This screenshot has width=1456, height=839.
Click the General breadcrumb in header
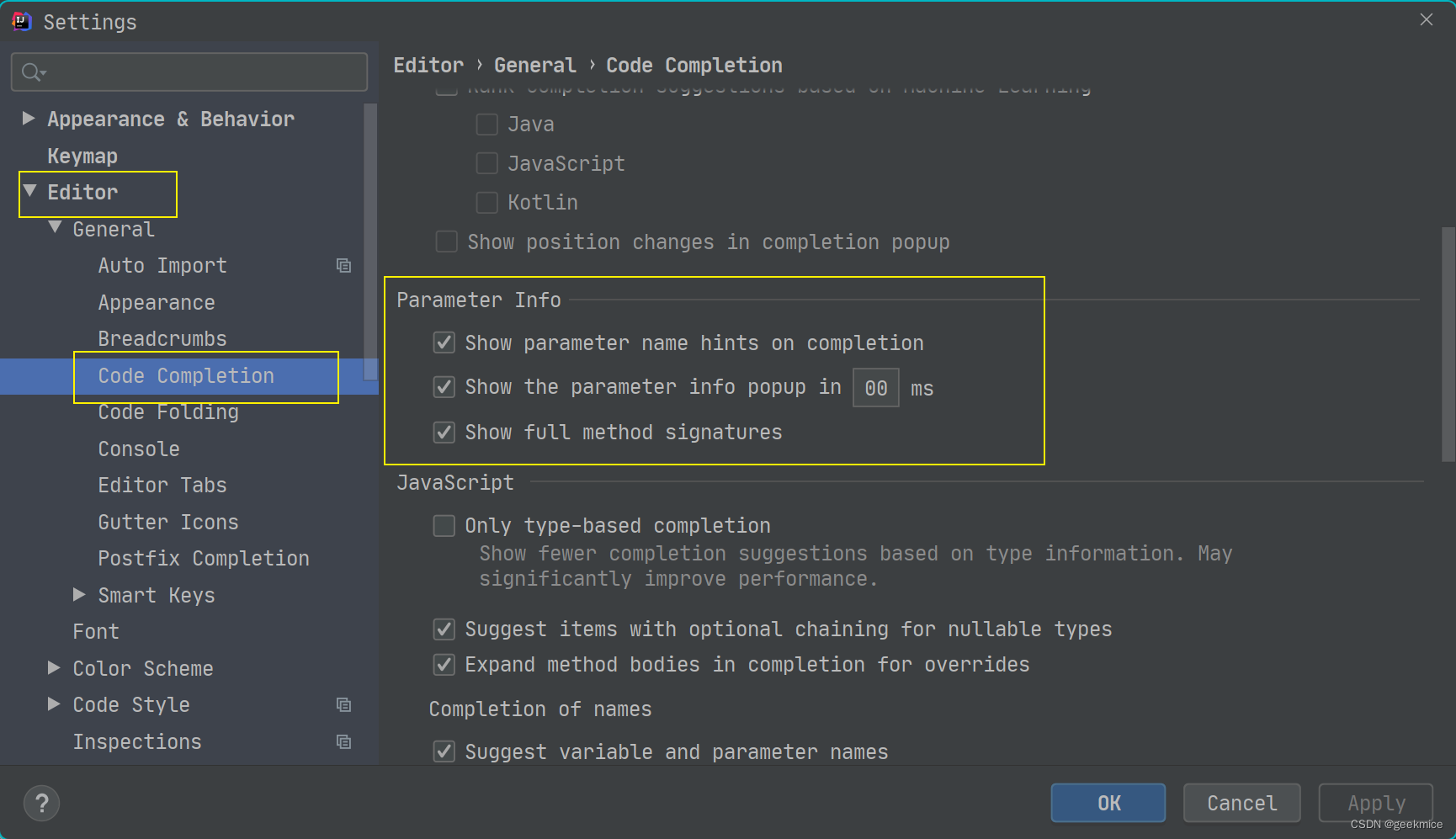pos(534,66)
